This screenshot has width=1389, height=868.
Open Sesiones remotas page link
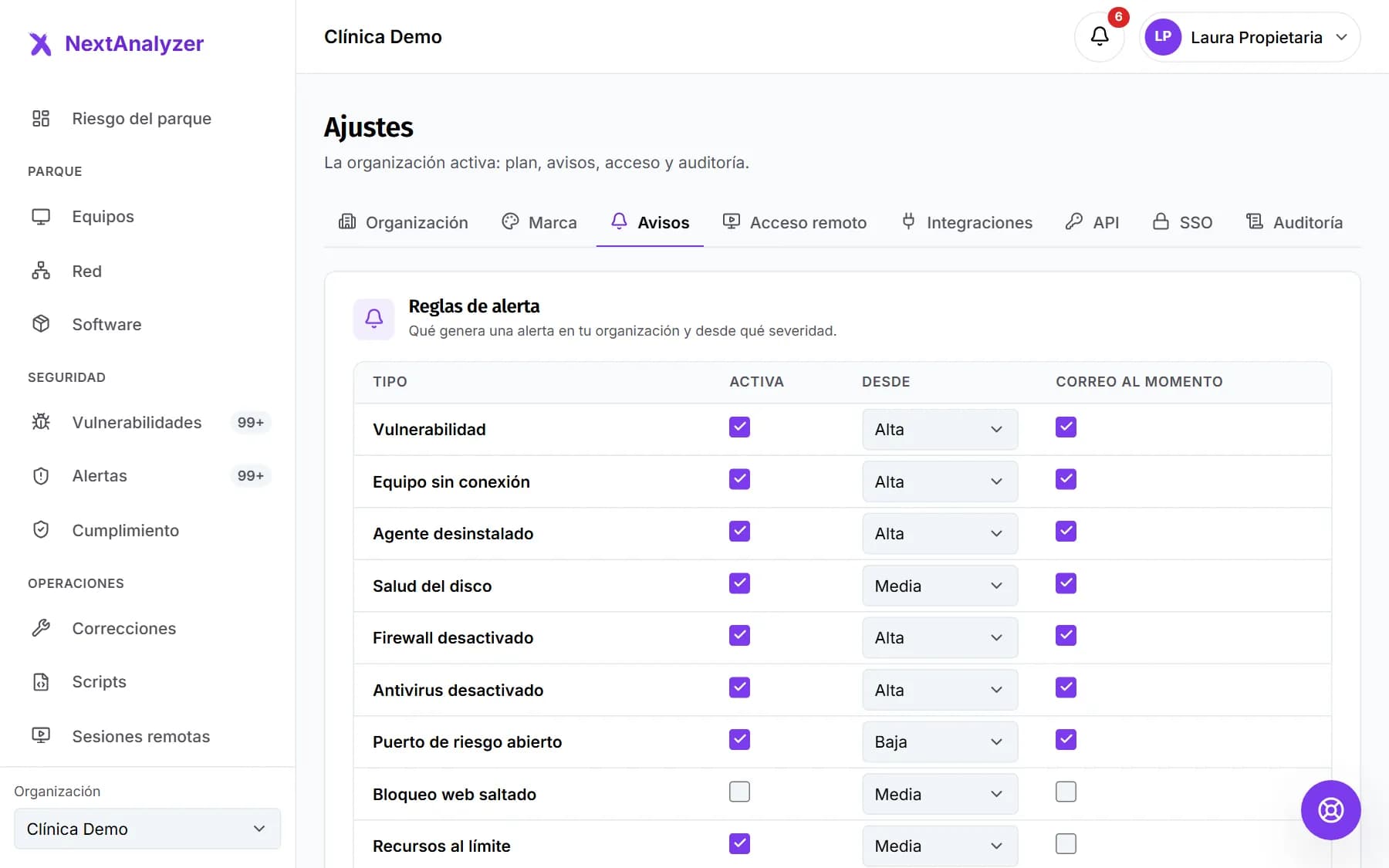(x=147, y=736)
